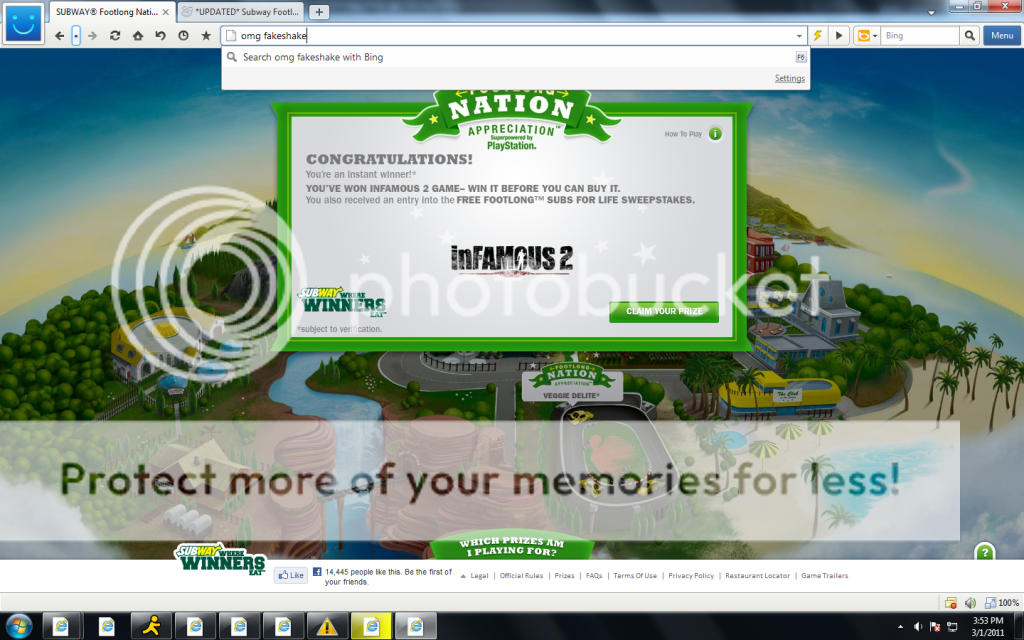Click the network tray icon
Image resolution: width=1024 pixels, height=640 pixels.
(x=952, y=627)
